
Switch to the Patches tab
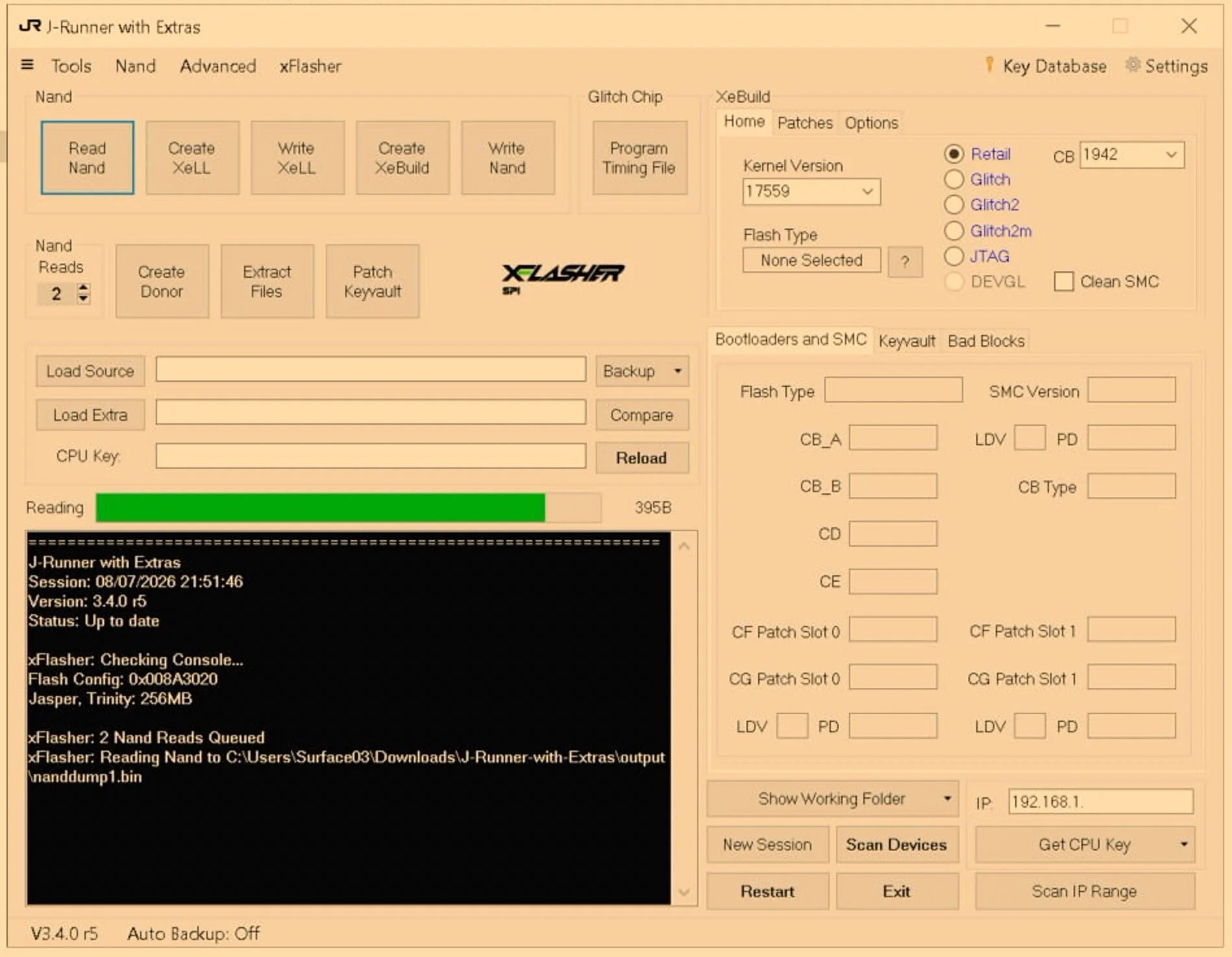click(805, 123)
